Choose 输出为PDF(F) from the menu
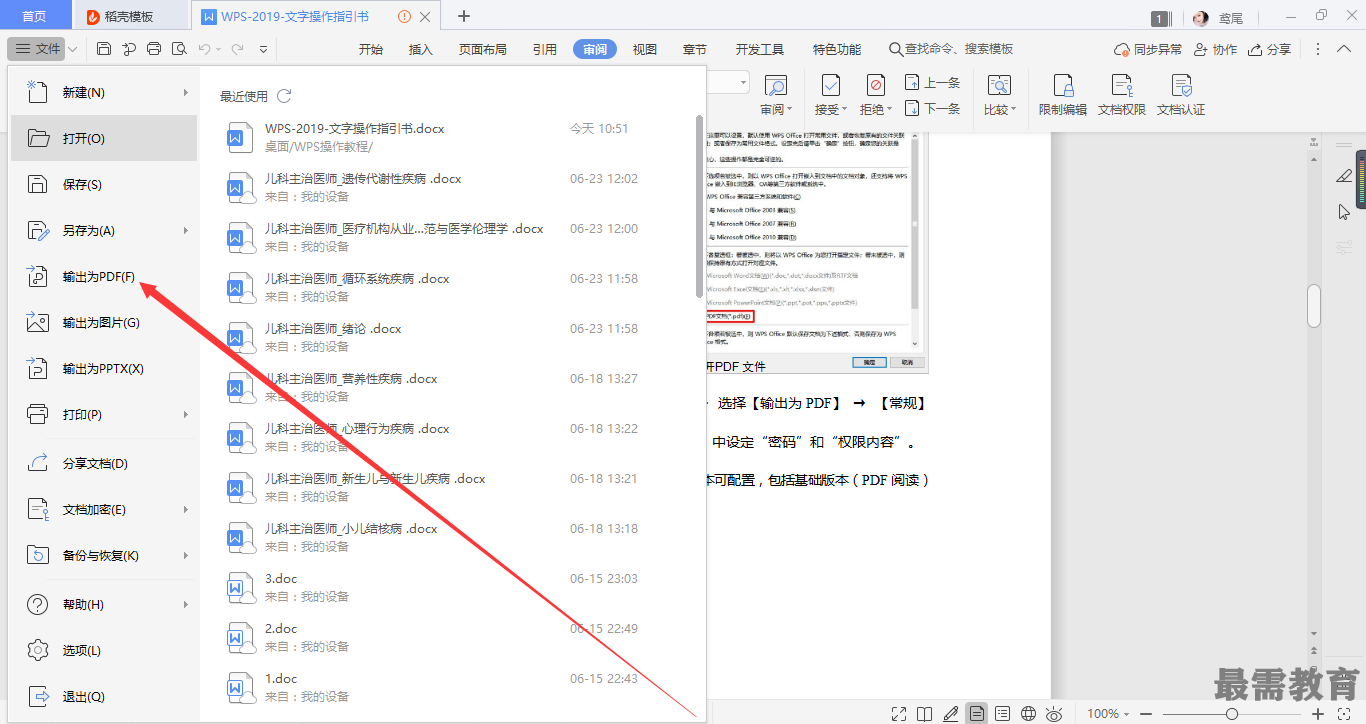 (x=104, y=276)
